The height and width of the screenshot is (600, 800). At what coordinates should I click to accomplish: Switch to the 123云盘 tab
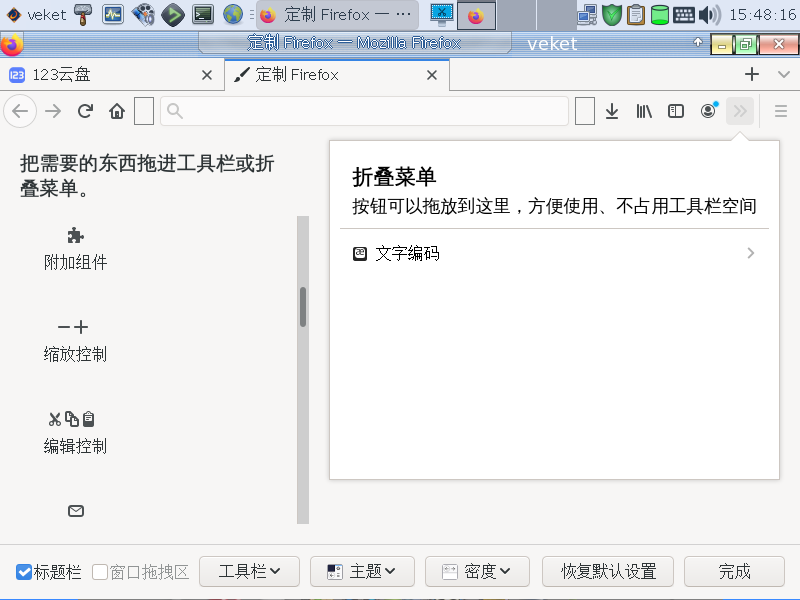[112, 75]
